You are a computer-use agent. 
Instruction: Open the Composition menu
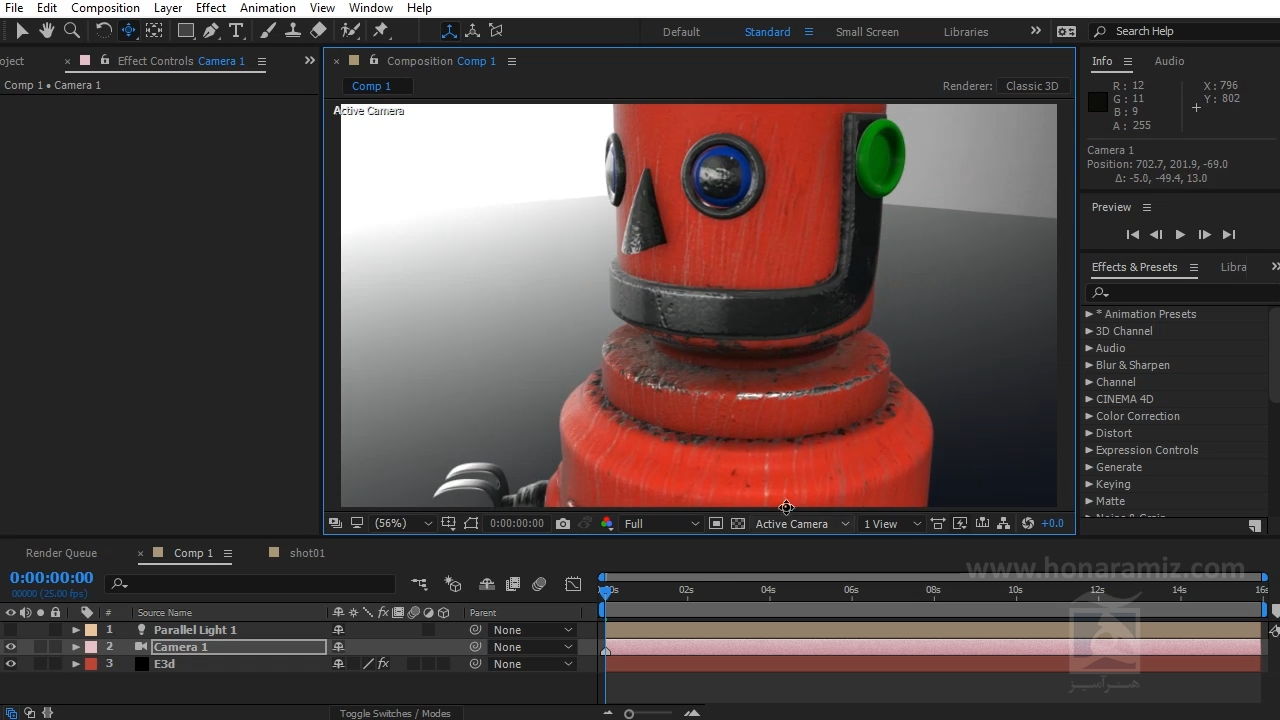(105, 8)
